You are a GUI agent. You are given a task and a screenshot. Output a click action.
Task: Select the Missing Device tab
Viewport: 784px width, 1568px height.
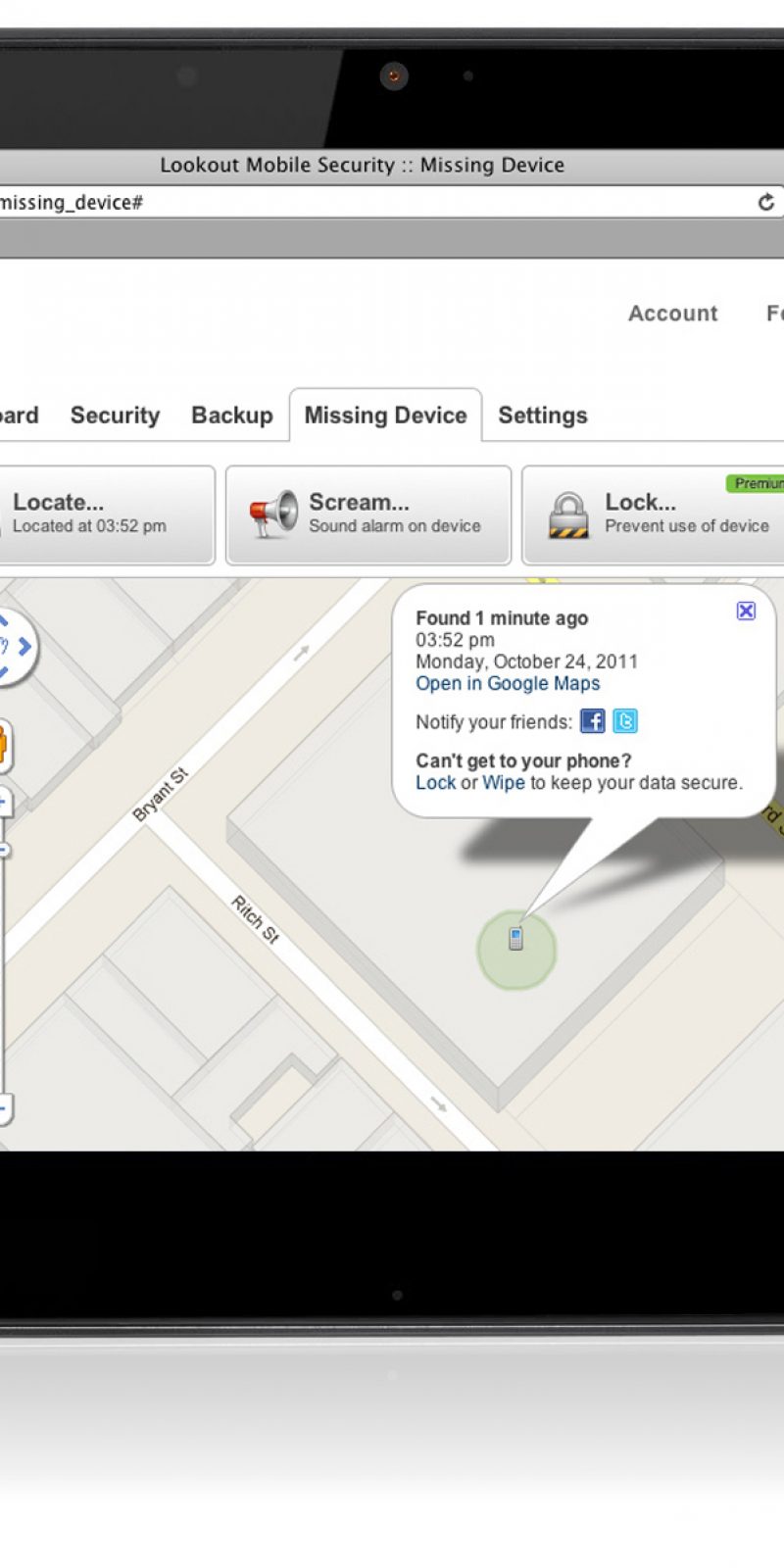(385, 416)
